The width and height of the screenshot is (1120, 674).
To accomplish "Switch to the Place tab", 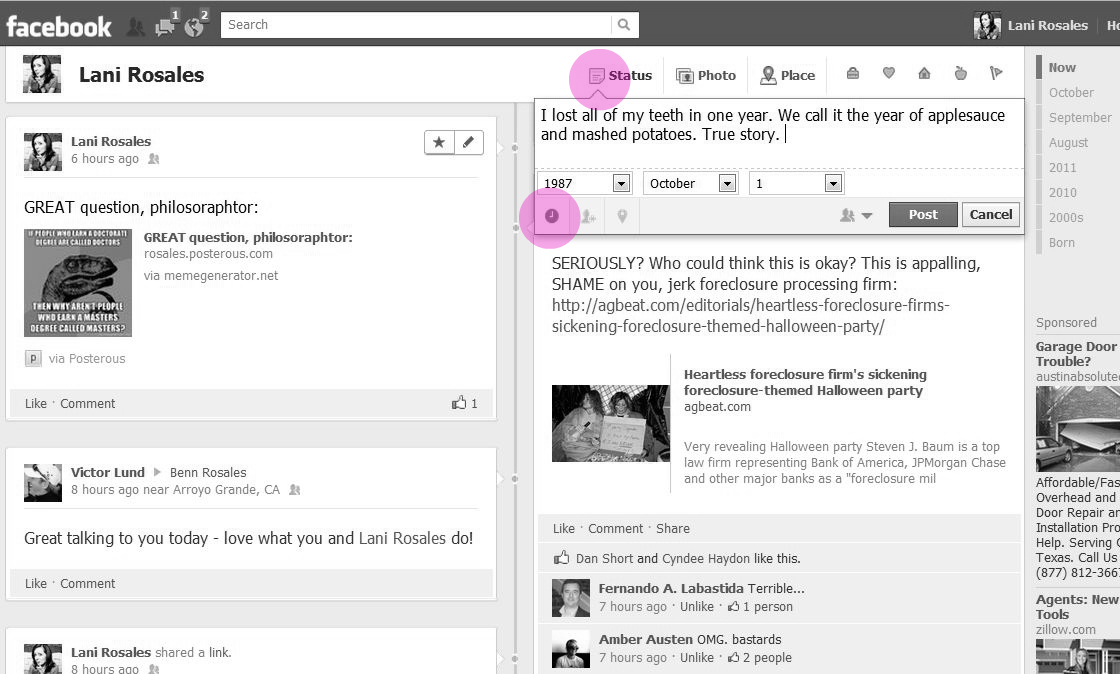I will click(787, 75).
